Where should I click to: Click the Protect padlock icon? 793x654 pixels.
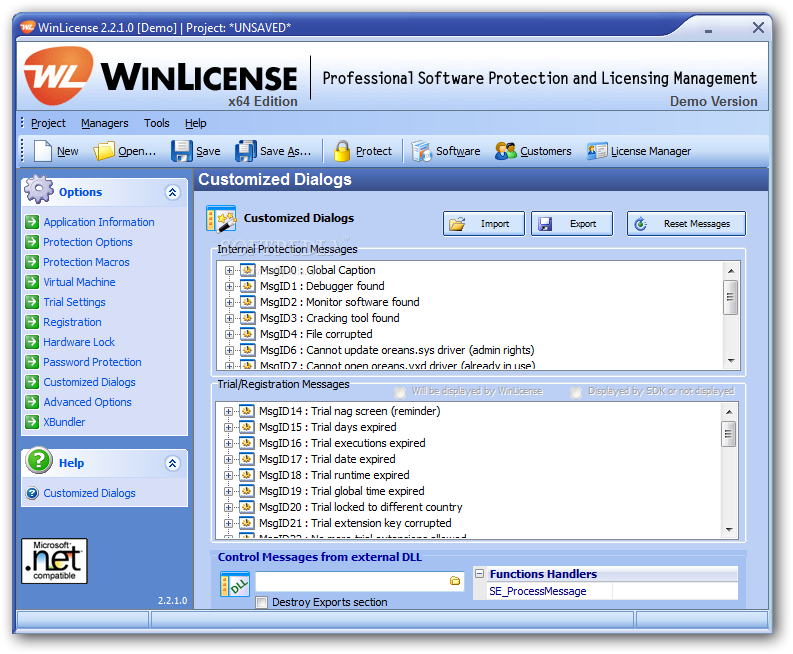point(342,151)
